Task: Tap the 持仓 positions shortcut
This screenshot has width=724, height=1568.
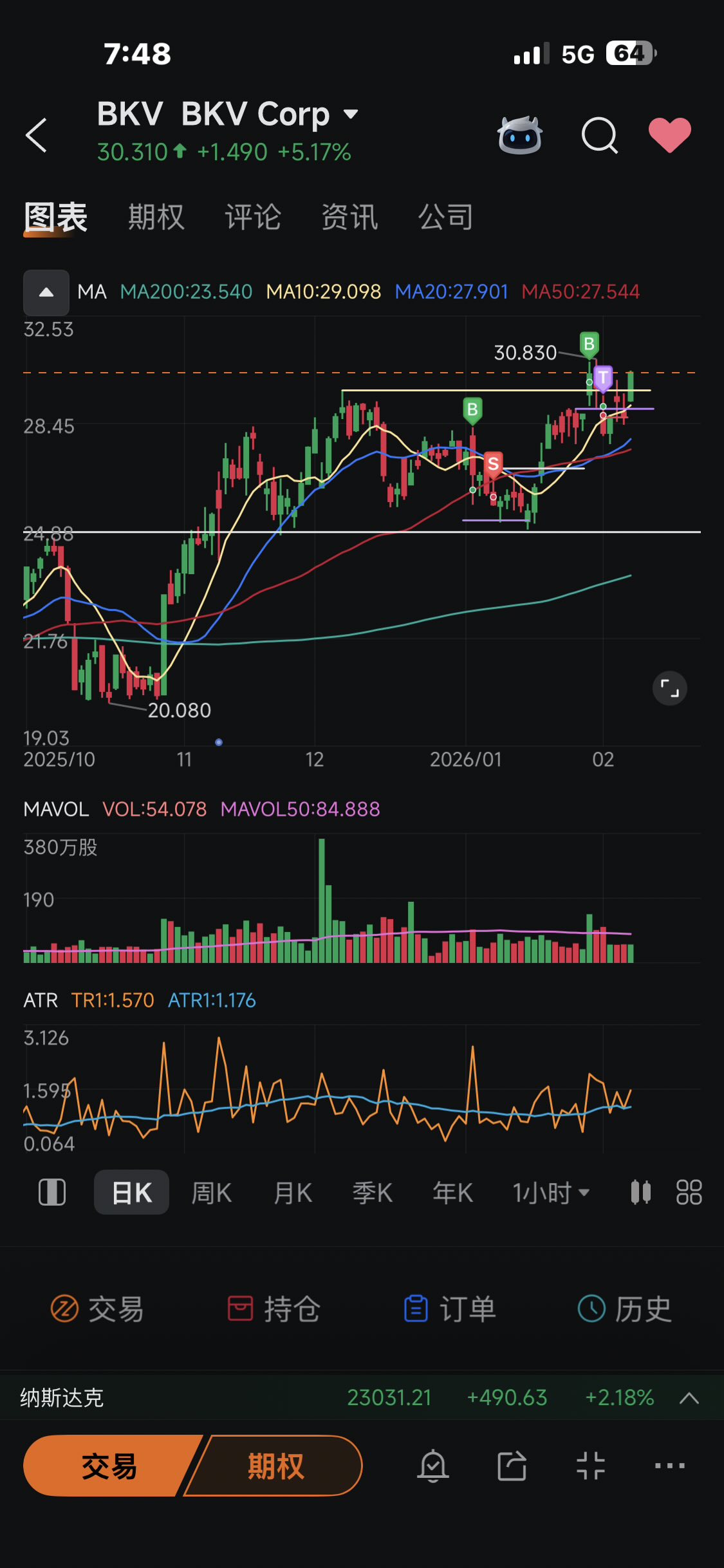Action: tap(274, 1309)
